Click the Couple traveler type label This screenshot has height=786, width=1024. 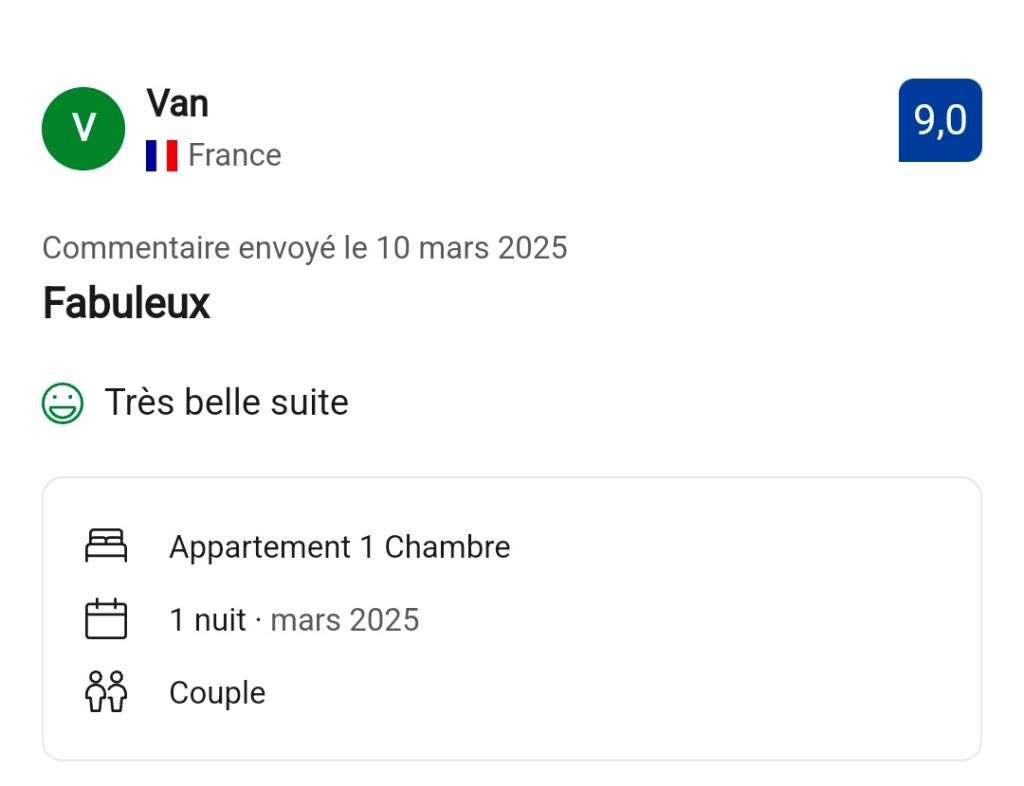217,693
